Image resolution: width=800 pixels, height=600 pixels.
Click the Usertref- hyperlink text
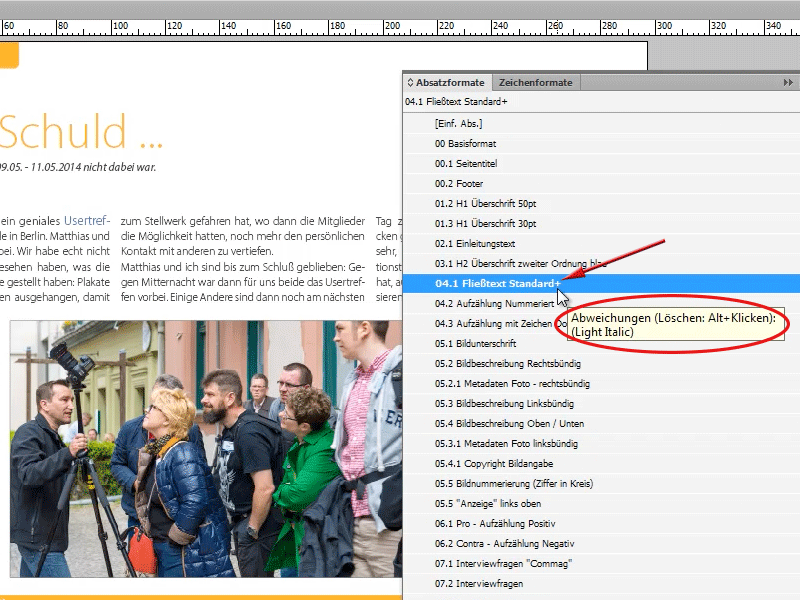coord(87,220)
